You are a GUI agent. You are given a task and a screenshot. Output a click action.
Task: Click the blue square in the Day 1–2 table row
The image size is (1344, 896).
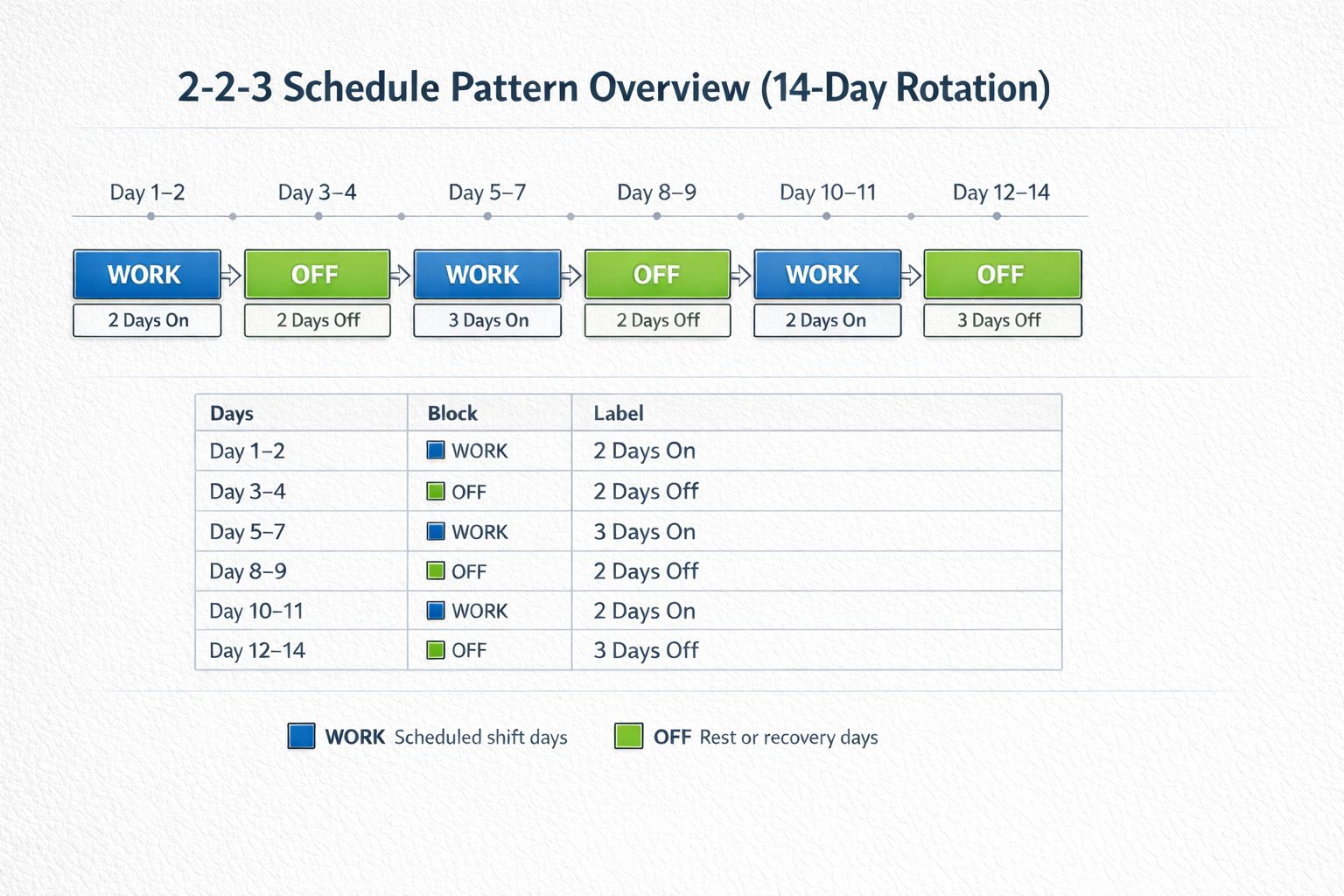436,451
